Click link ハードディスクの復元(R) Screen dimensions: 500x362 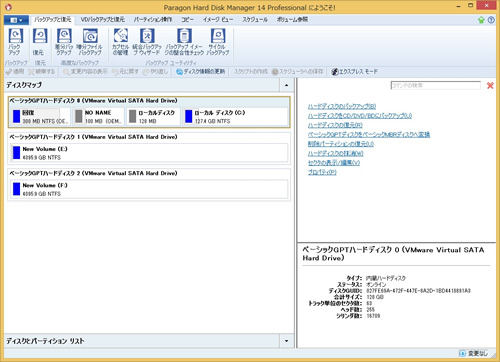tap(335, 125)
